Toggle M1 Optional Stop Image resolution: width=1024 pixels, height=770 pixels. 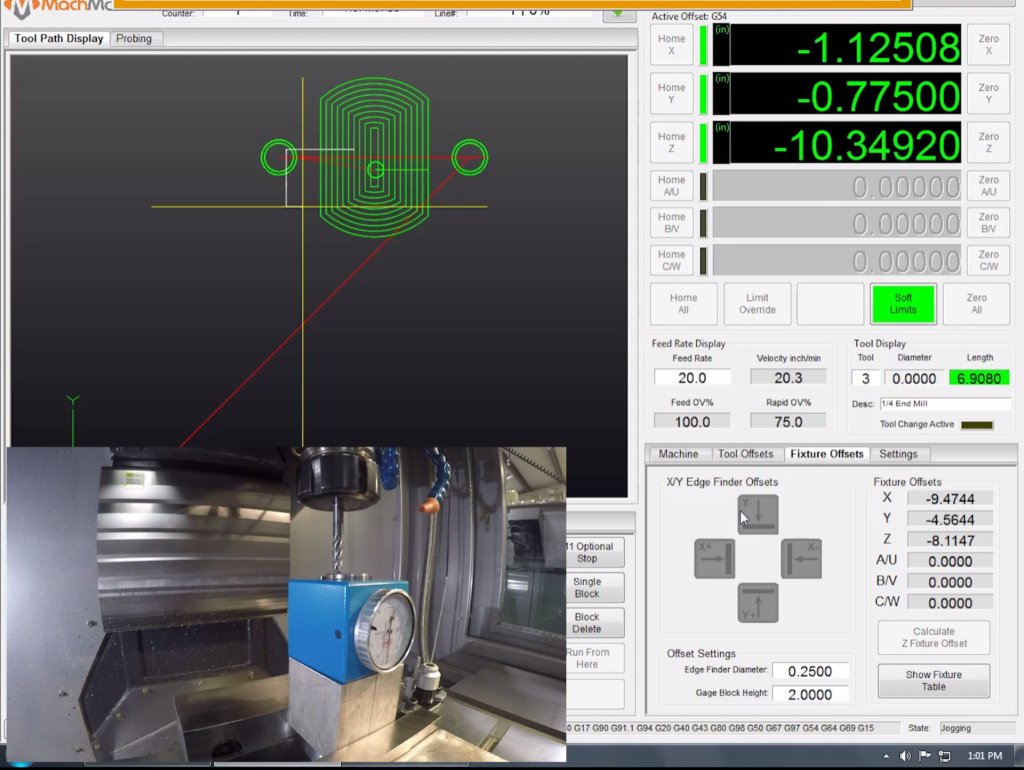(x=594, y=552)
